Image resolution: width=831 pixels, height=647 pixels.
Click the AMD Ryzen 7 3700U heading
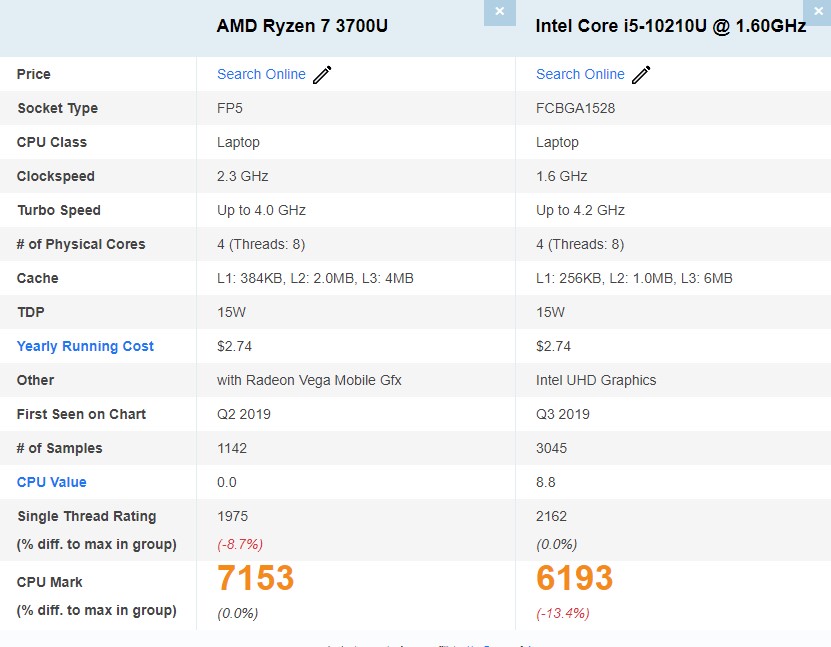302,26
